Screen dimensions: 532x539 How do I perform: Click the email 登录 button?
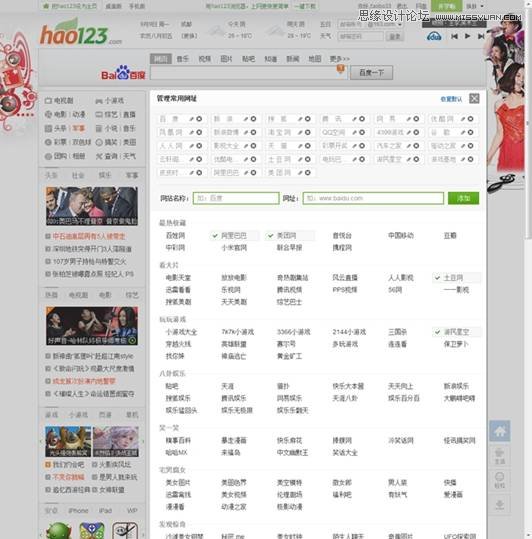(395, 36)
